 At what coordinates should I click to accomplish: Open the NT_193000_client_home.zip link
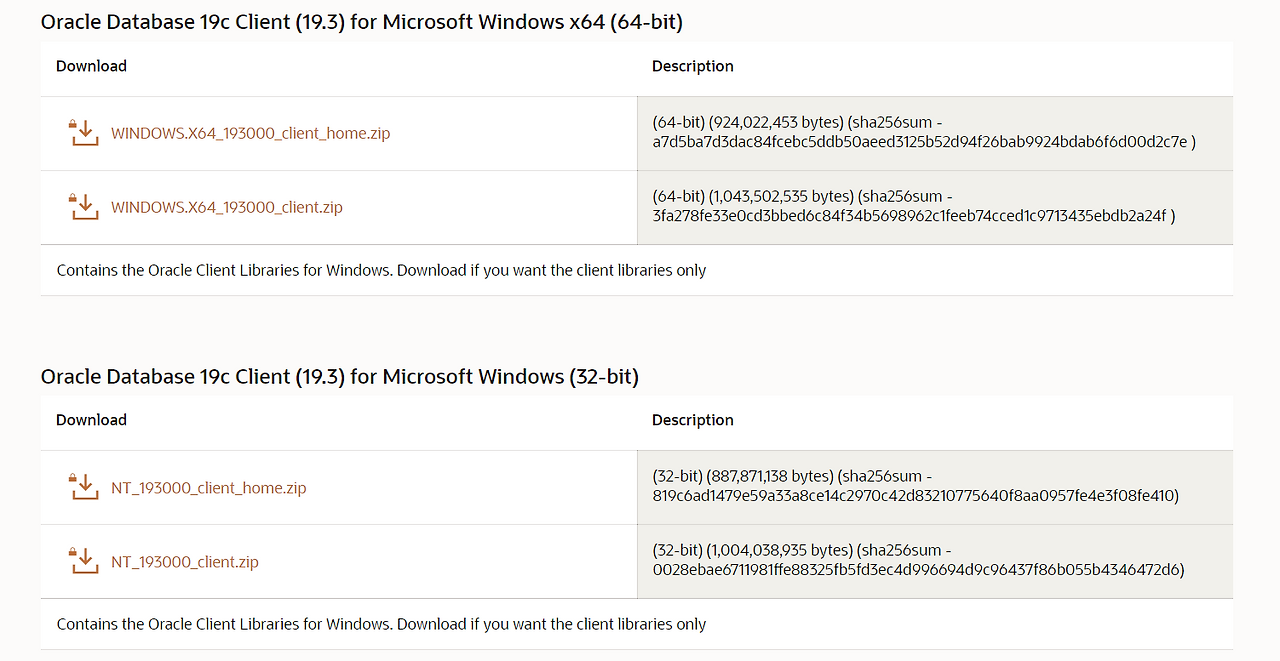coord(209,488)
